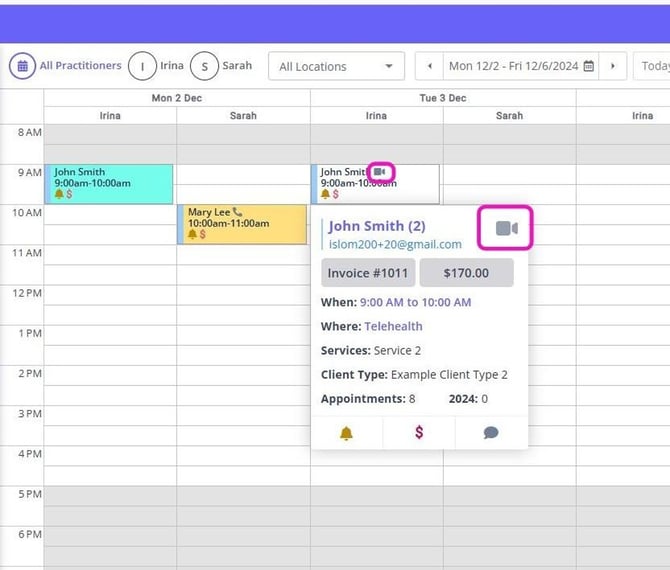Click the Mon 2 Dec column header
Image resolution: width=670 pixels, height=570 pixels.
pyautogui.click(x=176, y=98)
